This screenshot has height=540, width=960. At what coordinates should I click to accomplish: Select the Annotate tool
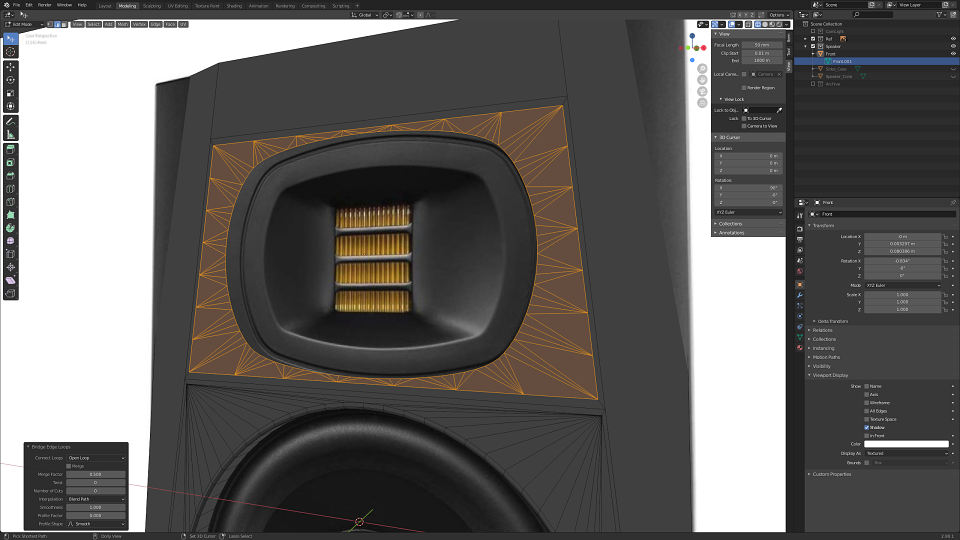click(10, 121)
